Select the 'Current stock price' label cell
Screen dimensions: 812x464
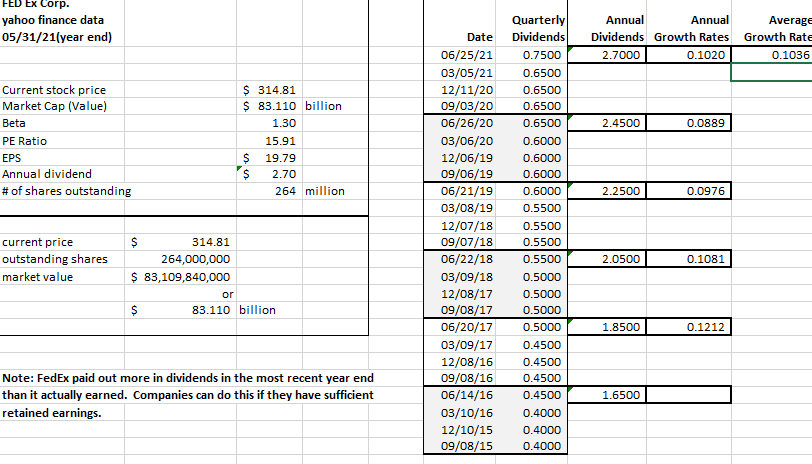62,90
